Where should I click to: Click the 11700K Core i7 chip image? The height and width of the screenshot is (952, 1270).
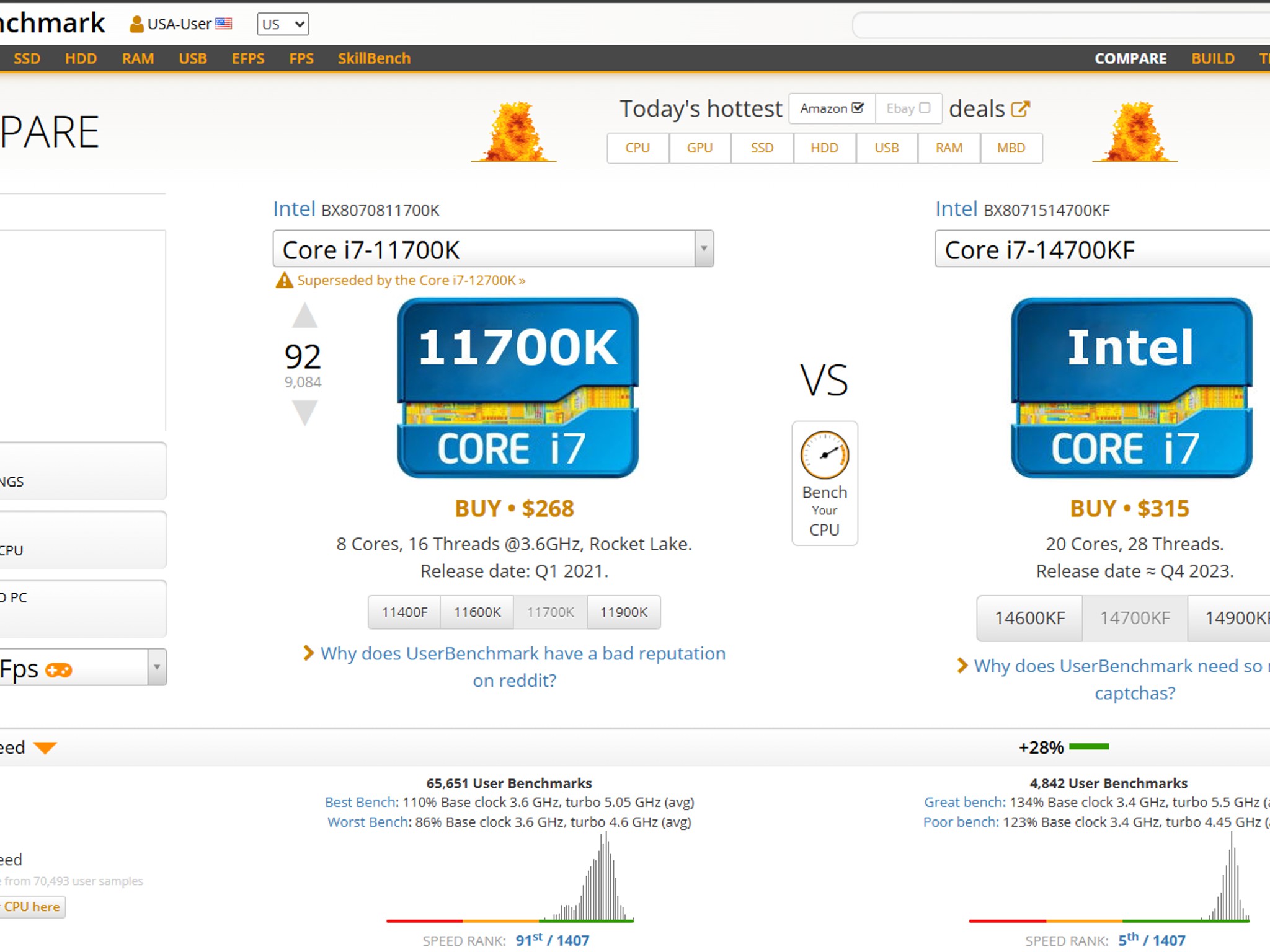coord(518,388)
